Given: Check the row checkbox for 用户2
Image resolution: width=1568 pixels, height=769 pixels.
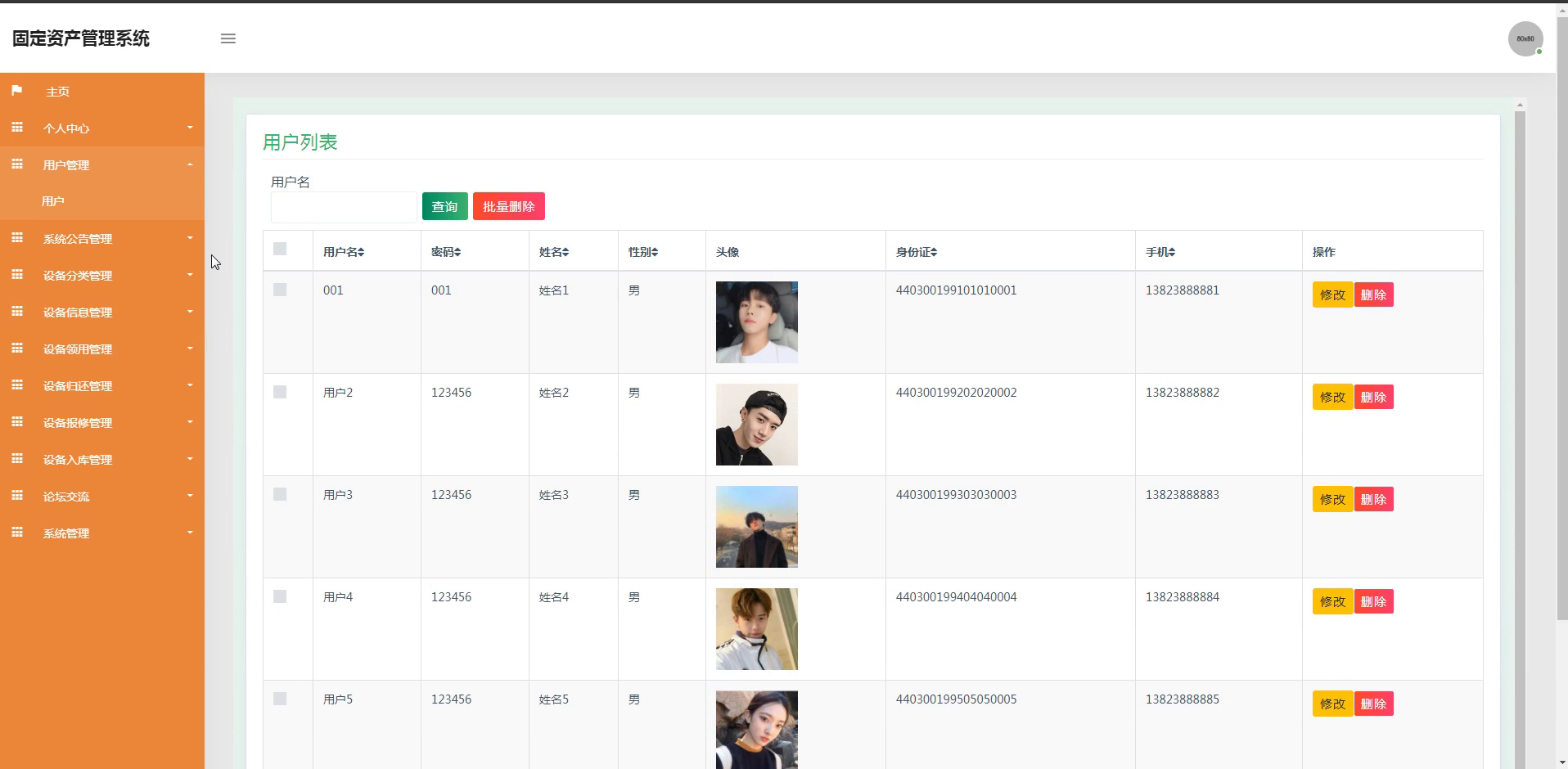Looking at the screenshot, I should click(280, 392).
